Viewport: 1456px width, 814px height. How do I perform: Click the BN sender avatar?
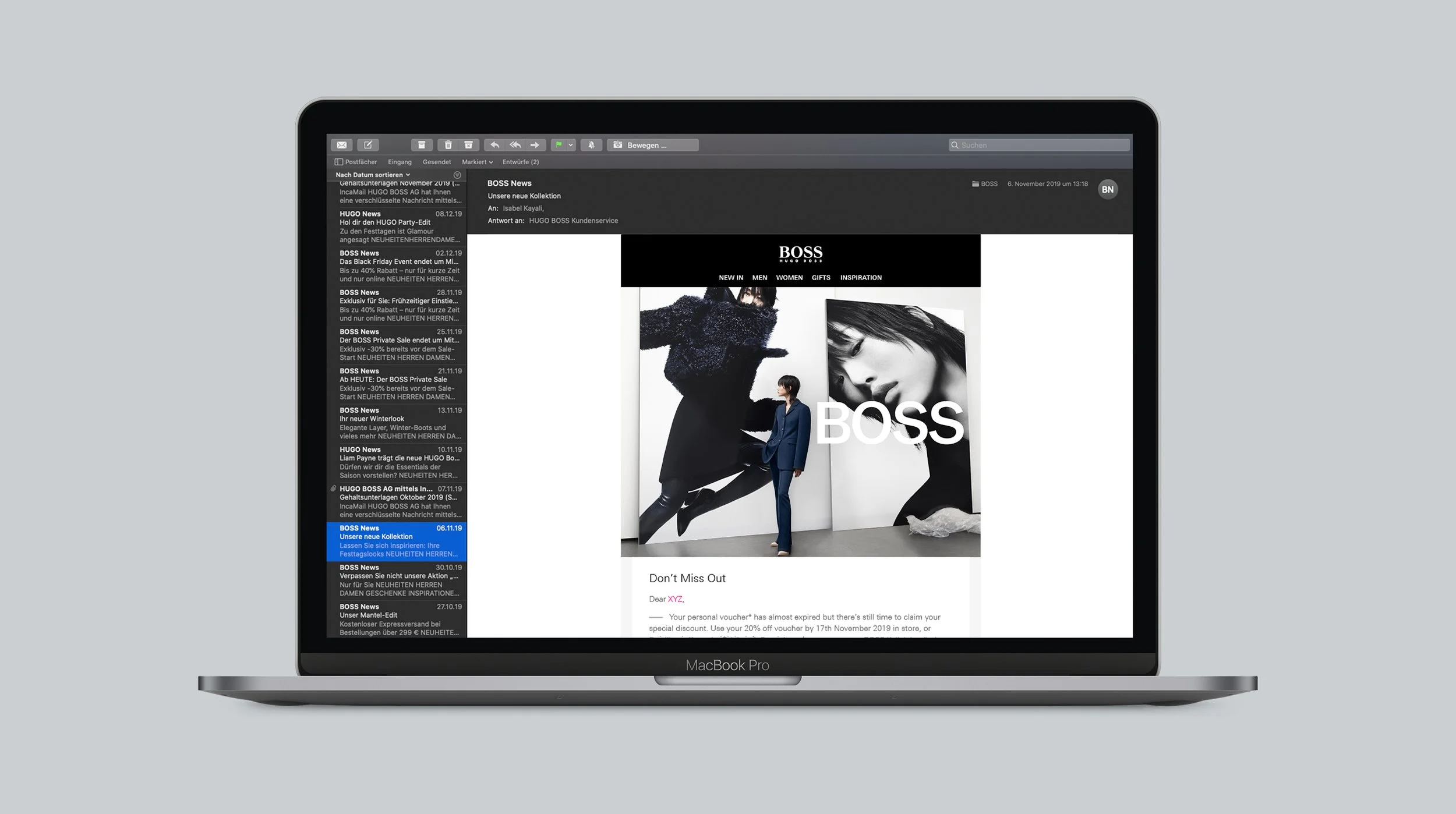coord(1108,189)
